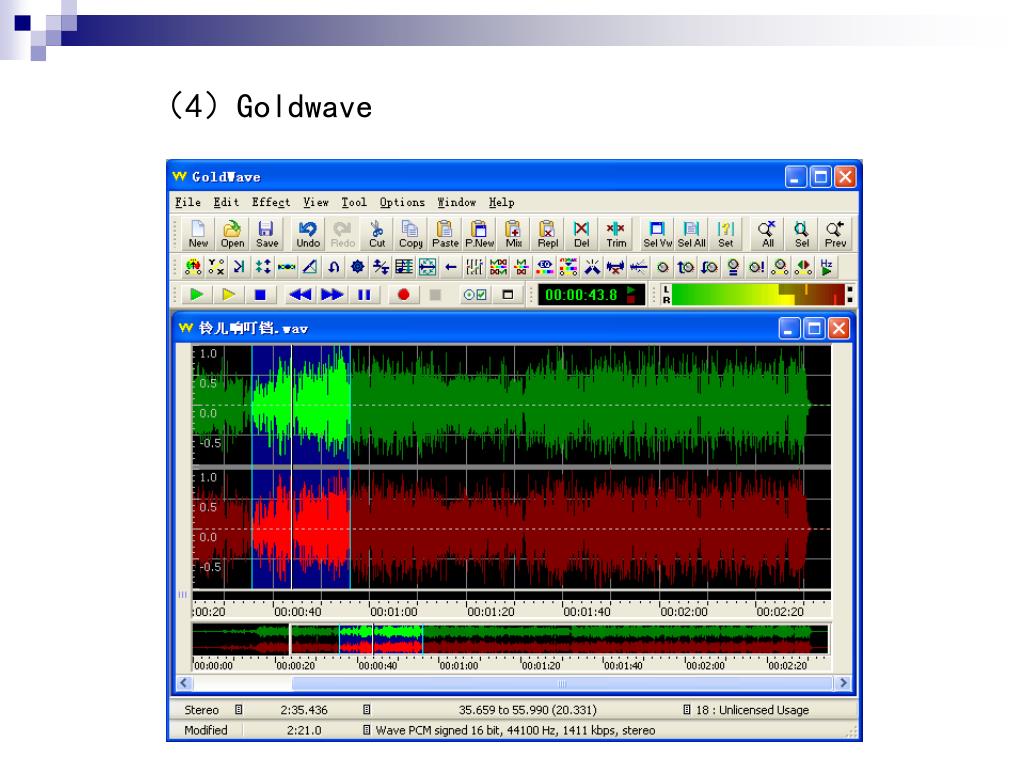Delete selection with Del button
This screenshot has height=768, width=1024.
coord(581,234)
